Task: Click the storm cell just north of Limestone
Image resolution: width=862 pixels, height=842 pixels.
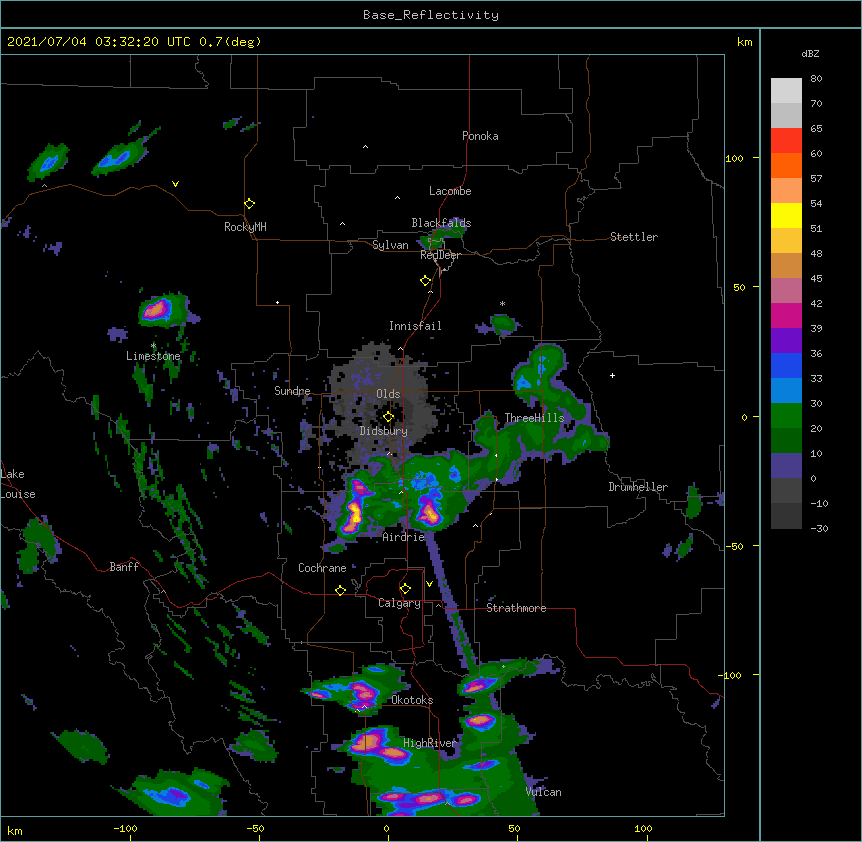Action: (x=159, y=309)
